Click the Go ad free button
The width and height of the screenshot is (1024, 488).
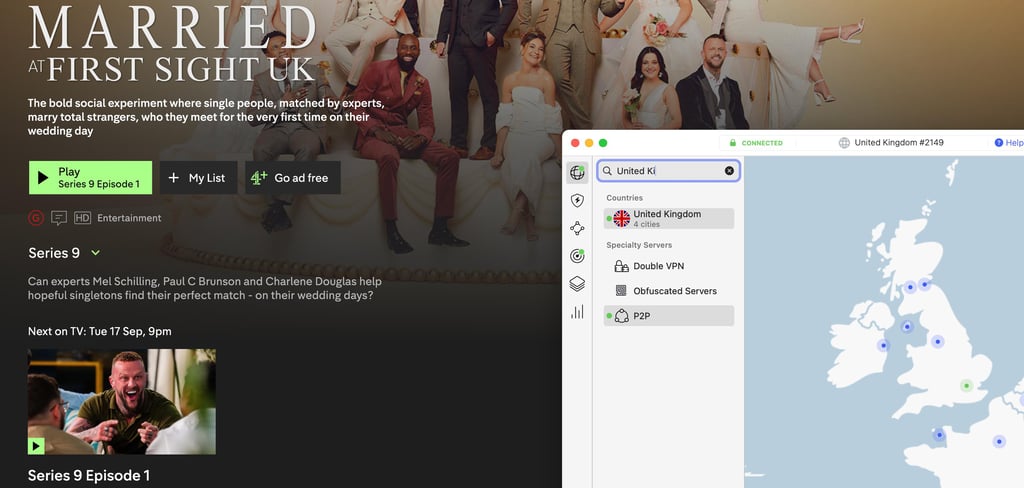(x=293, y=178)
